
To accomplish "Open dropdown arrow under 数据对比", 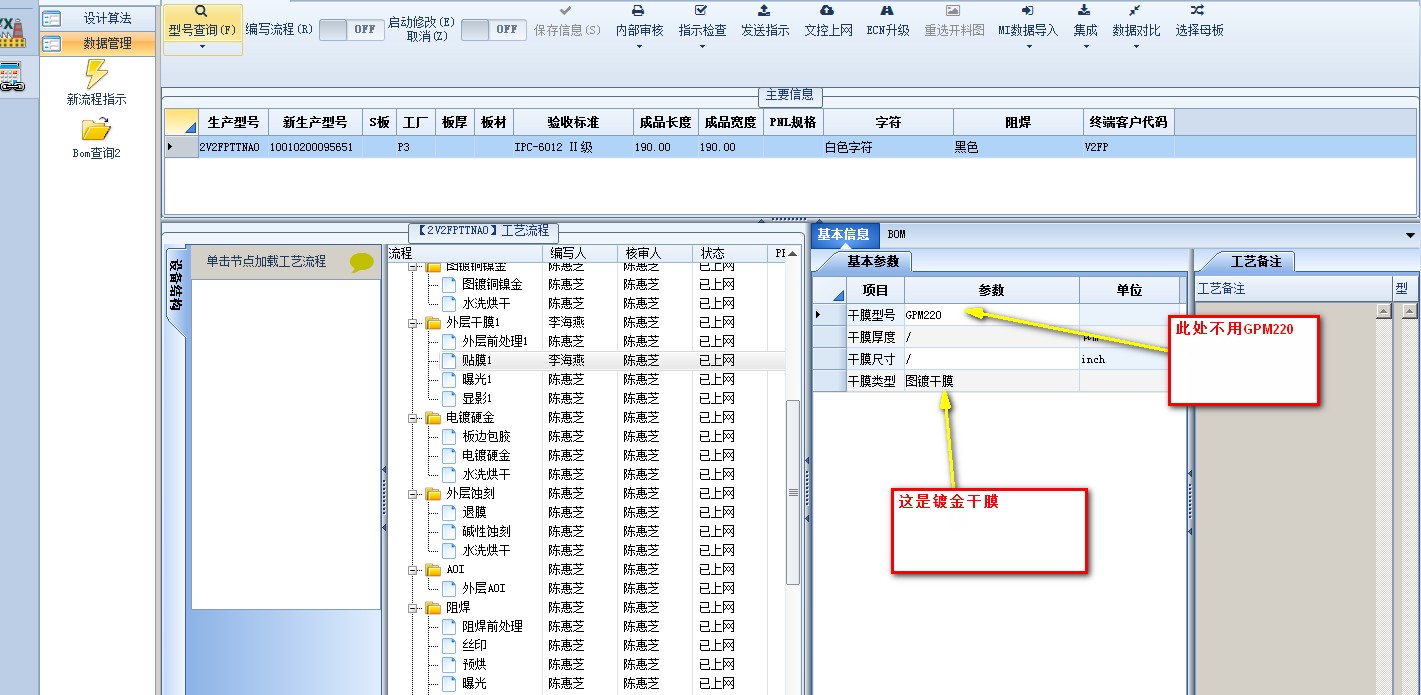I will [x=1136, y=46].
